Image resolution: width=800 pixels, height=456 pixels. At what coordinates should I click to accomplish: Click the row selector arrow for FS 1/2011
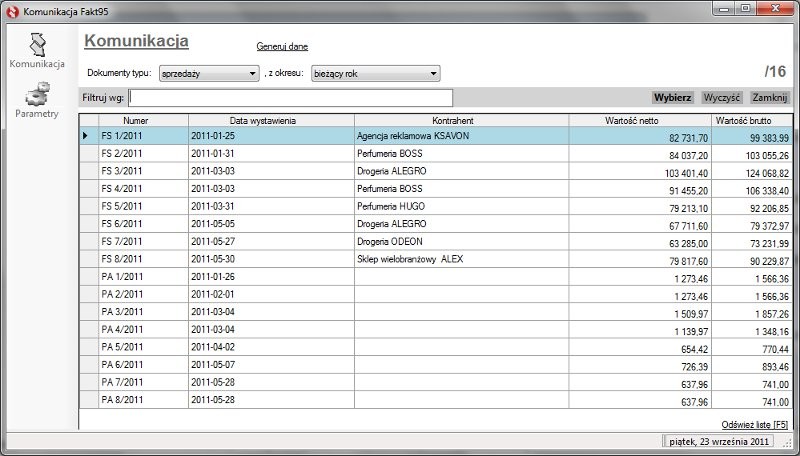(x=85, y=136)
